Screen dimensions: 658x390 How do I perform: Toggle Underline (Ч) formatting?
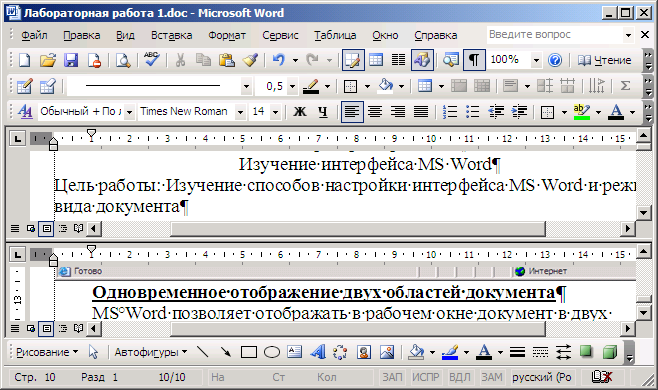[x=322, y=112]
